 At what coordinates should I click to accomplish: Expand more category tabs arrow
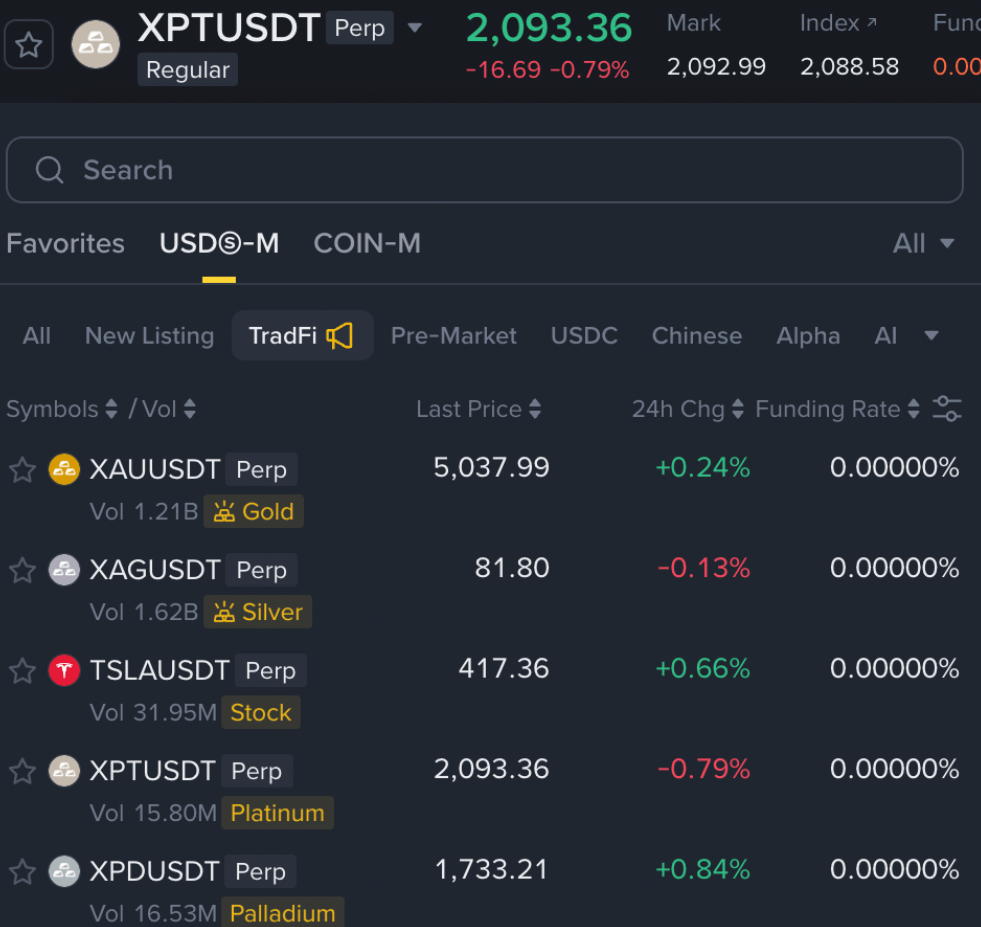click(931, 336)
